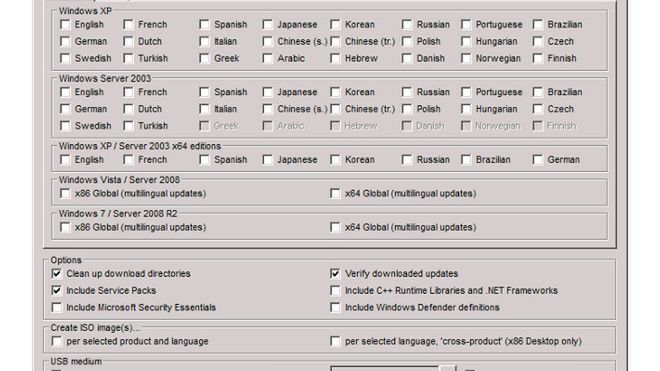
Task: Enable ISO image per selected product and language
Action: click(x=57, y=341)
